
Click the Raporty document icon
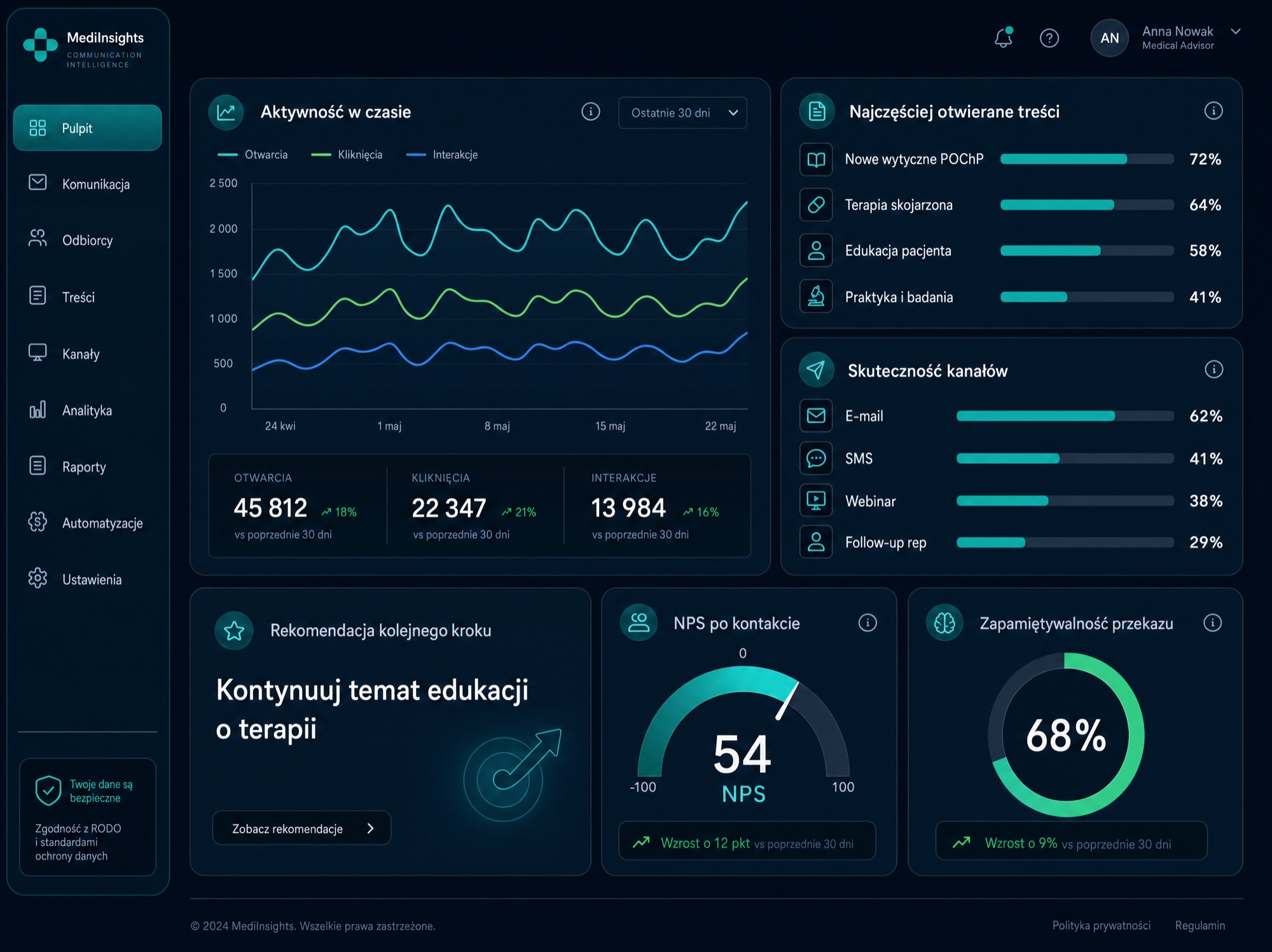click(38, 466)
